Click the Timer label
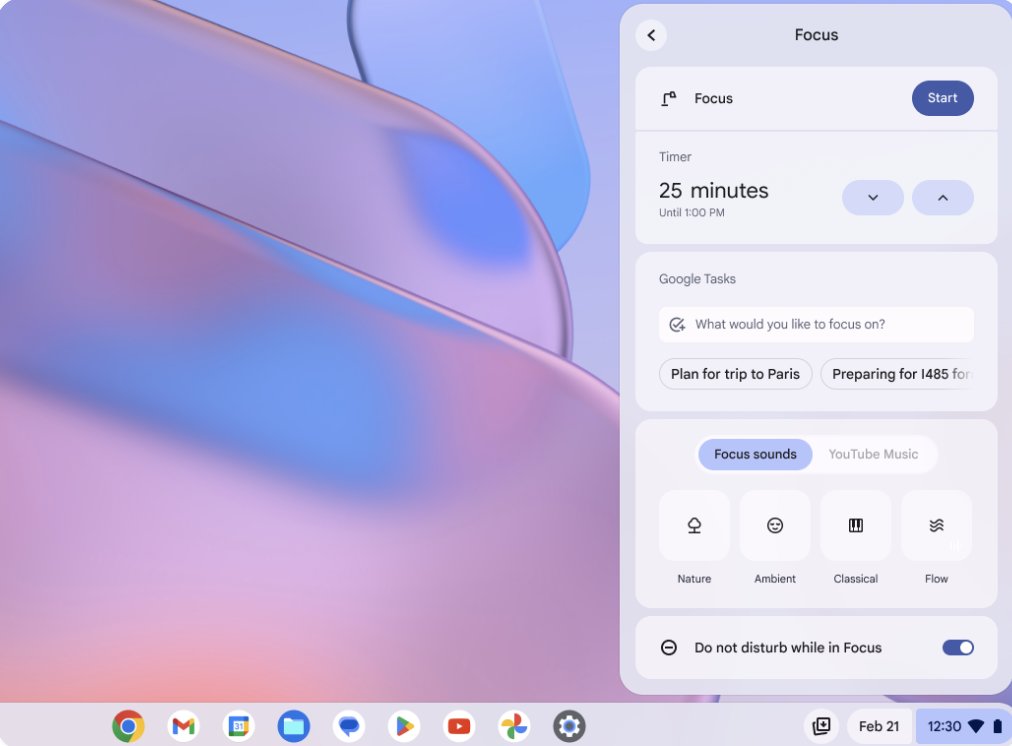 [x=675, y=157]
